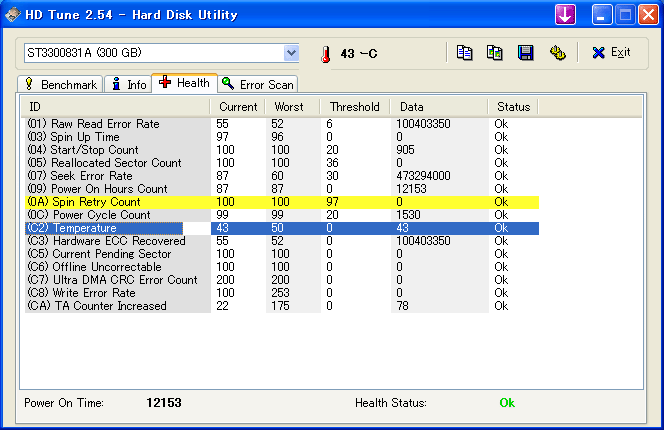Click the 43 °C temperature readout
Image resolution: width=664 pixels, height=430 pixels.
click(358, 54)
